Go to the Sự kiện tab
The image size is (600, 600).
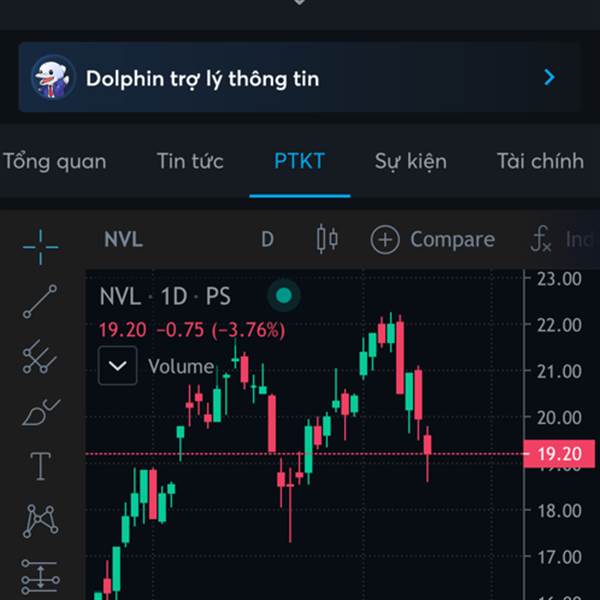click(410, 161)
